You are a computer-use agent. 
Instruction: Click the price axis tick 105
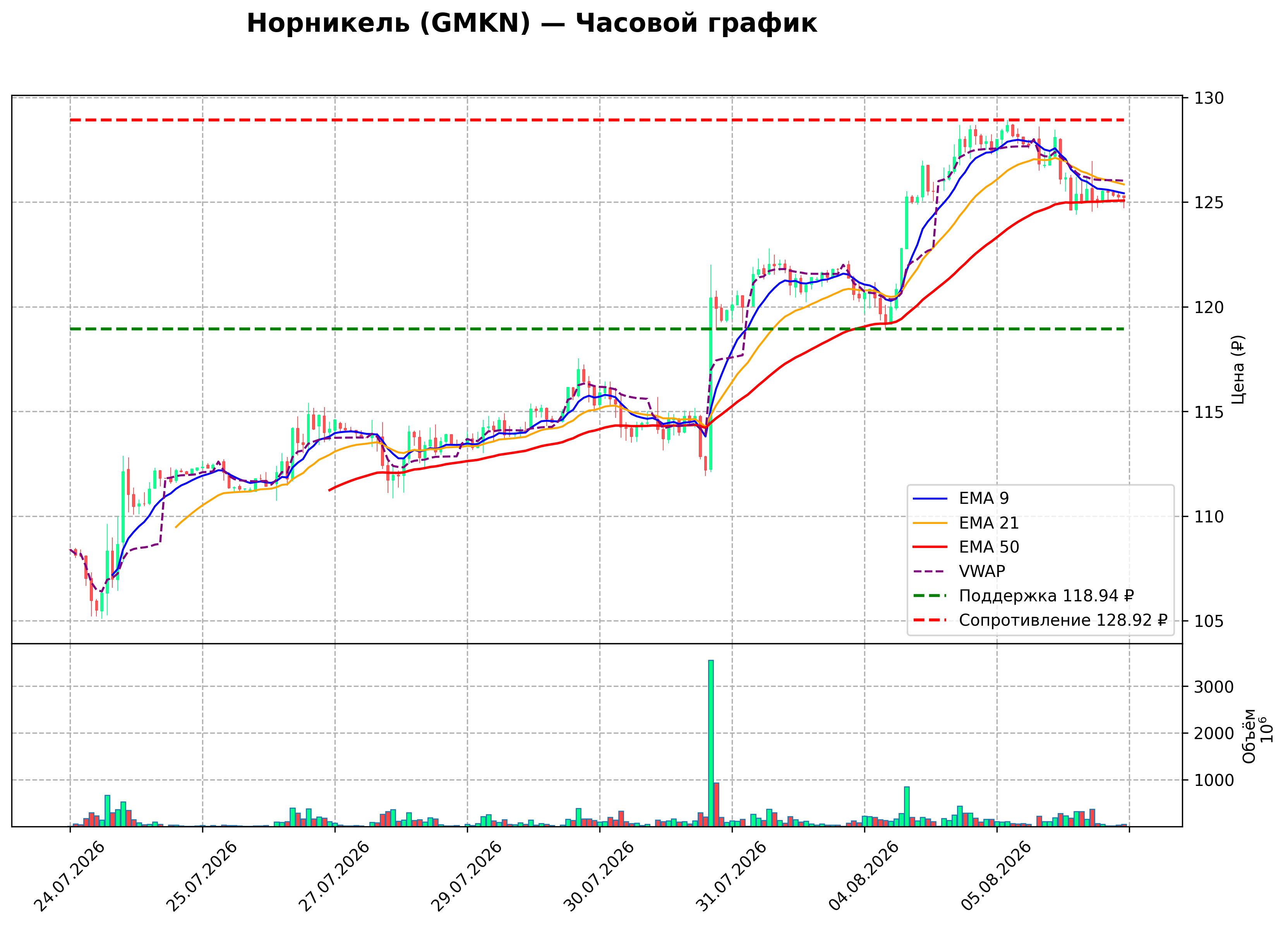point(1209,621)
